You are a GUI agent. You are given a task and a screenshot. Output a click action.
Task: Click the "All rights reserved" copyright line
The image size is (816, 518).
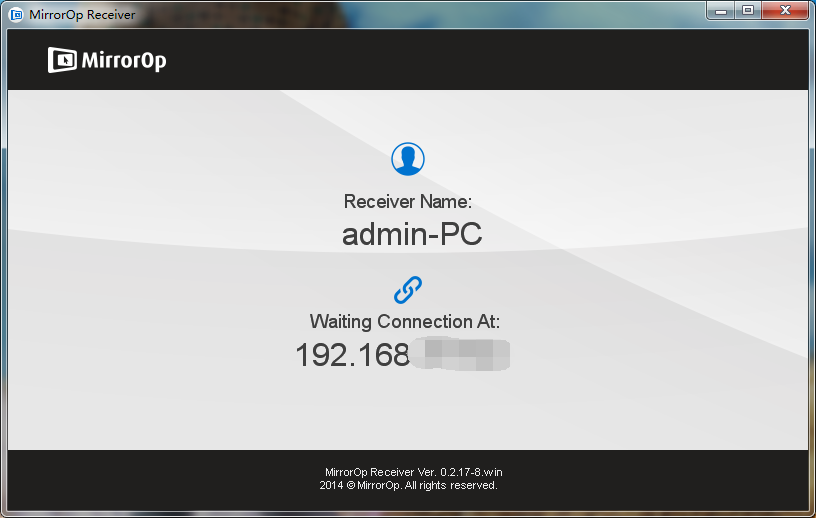pyautogui.click(x=408, y=485)
